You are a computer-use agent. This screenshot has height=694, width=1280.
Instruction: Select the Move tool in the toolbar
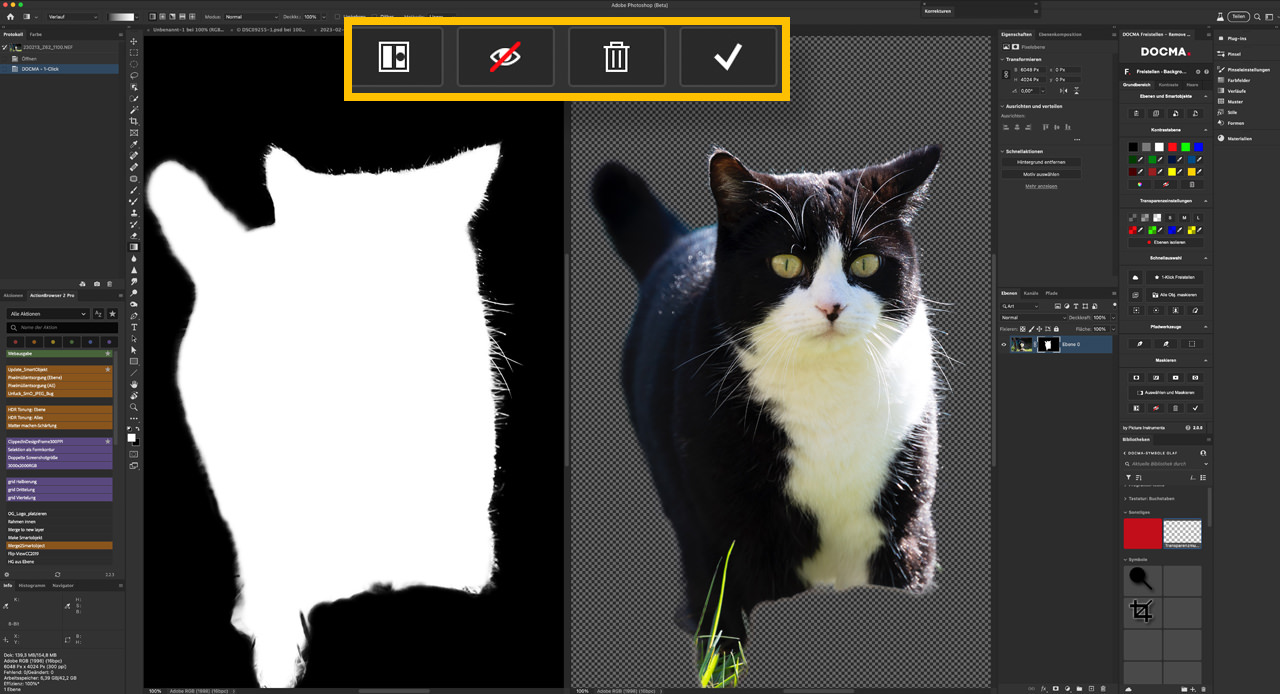click(134, 41)
